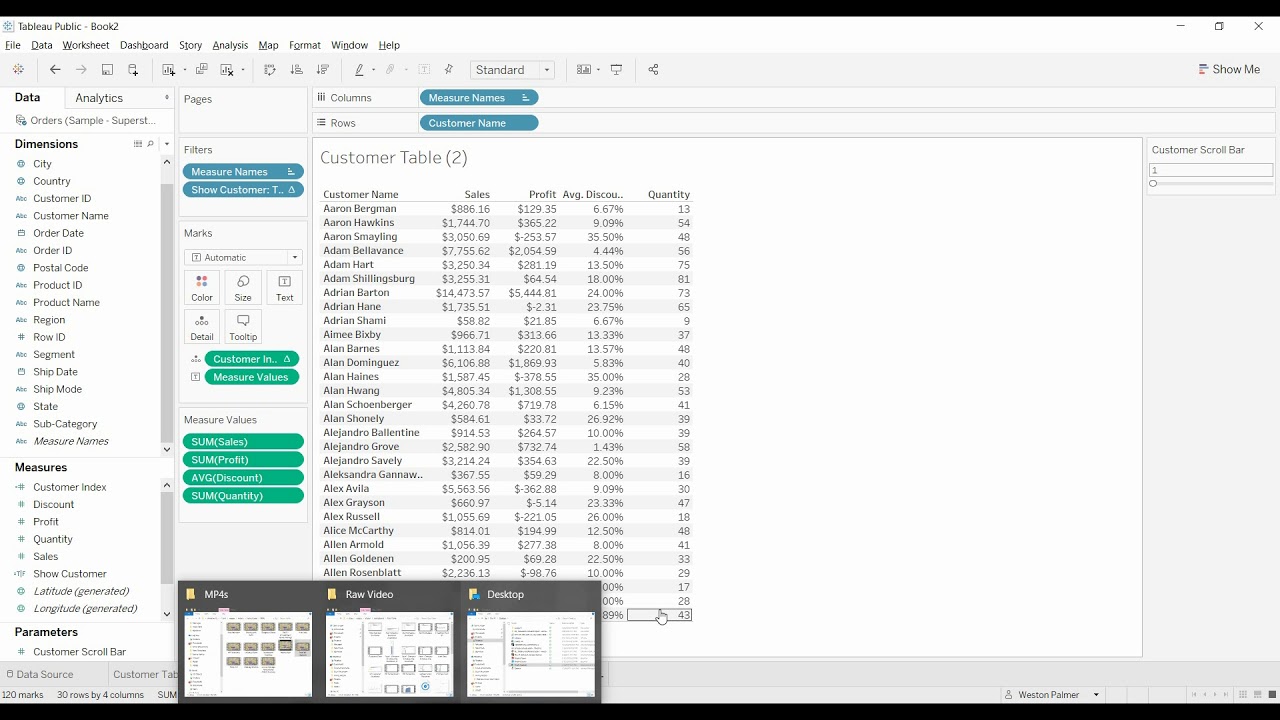Click the Save icon in toolbar
This screenshot has height=720, width=1280.
click(107, 70)
